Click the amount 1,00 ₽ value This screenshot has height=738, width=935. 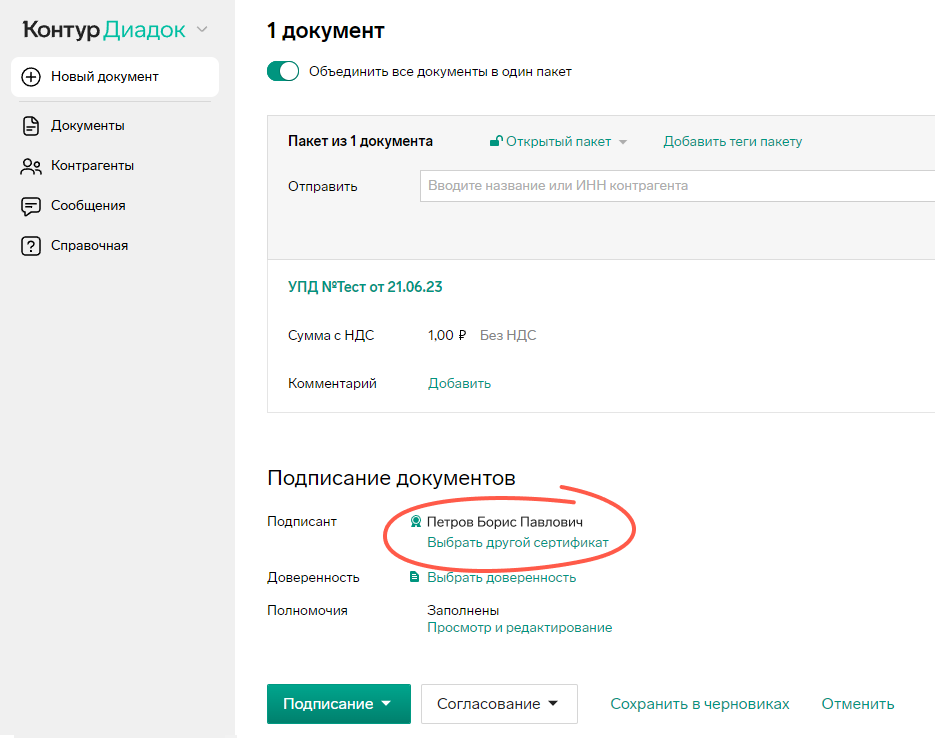447,336
